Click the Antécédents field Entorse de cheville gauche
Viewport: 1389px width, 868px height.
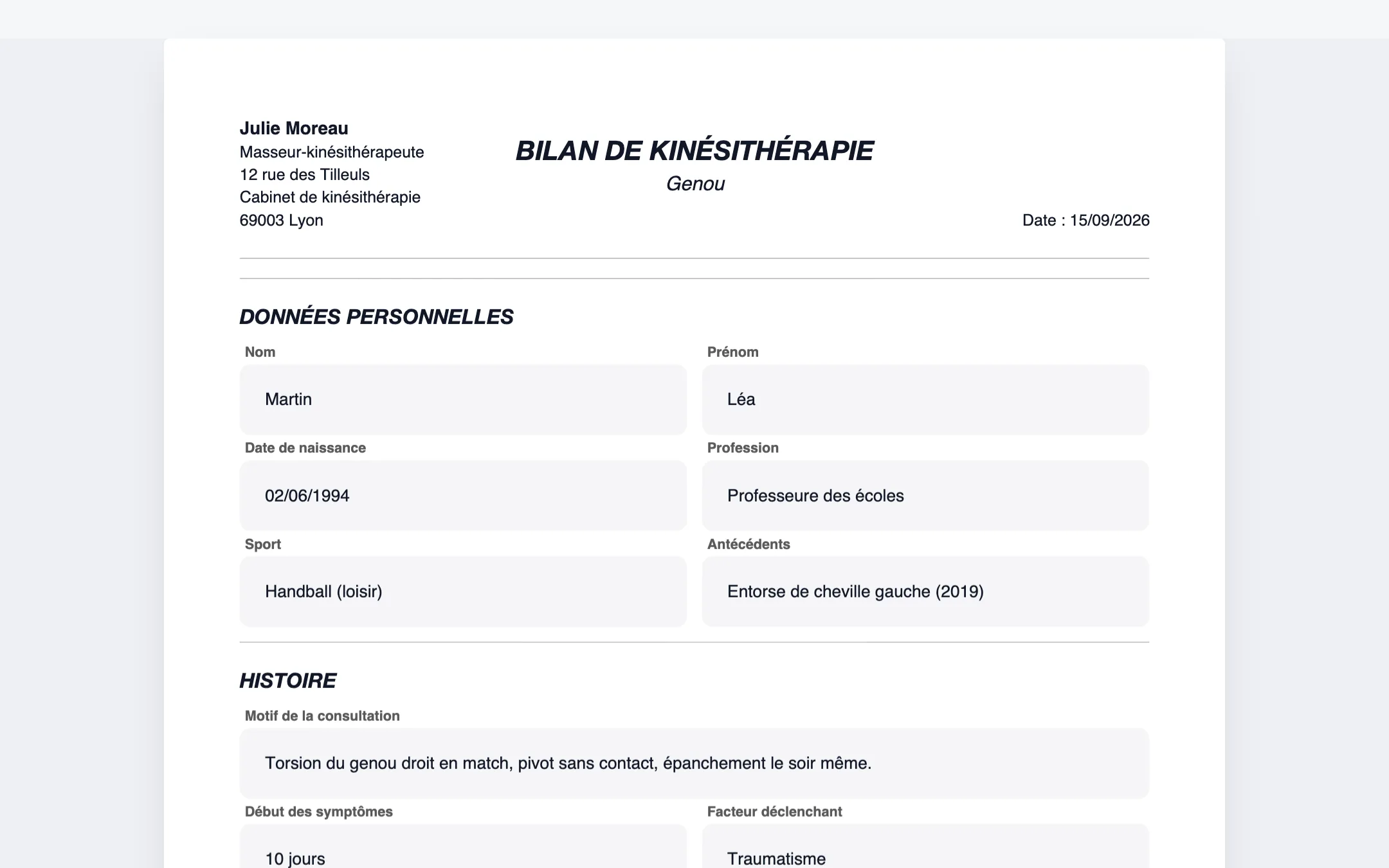coord(925,592)
